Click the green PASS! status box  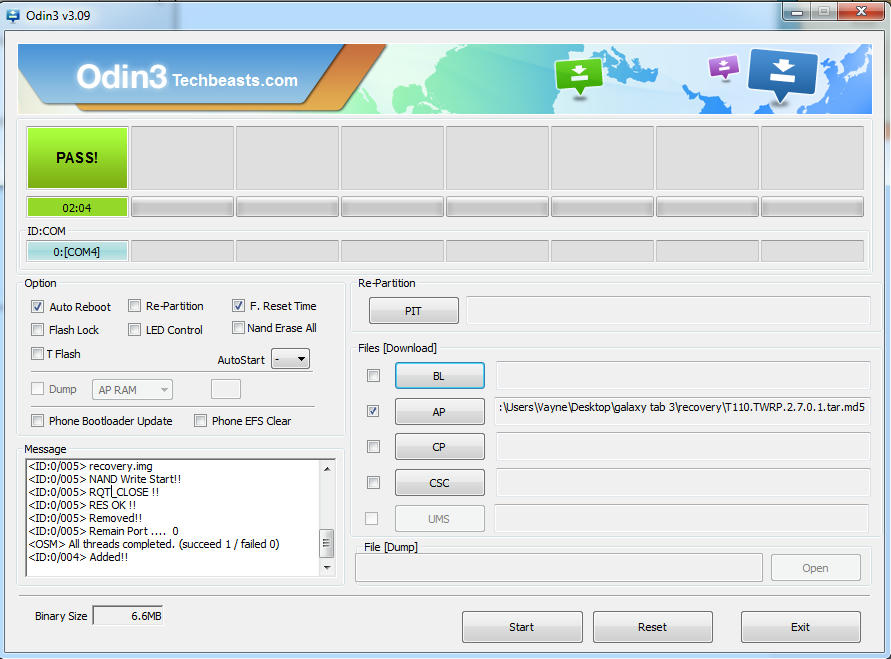click(77, 157)
